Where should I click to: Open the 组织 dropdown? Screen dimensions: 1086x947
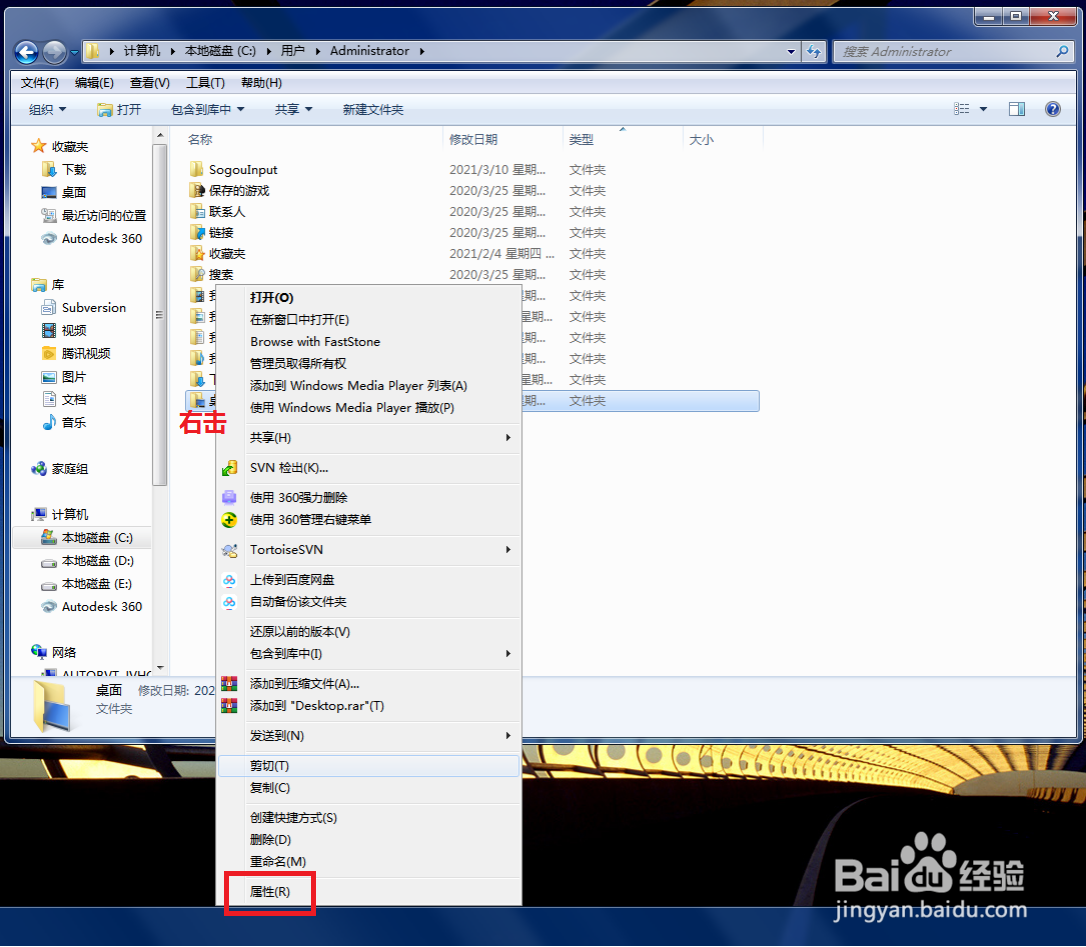(47, 109)
